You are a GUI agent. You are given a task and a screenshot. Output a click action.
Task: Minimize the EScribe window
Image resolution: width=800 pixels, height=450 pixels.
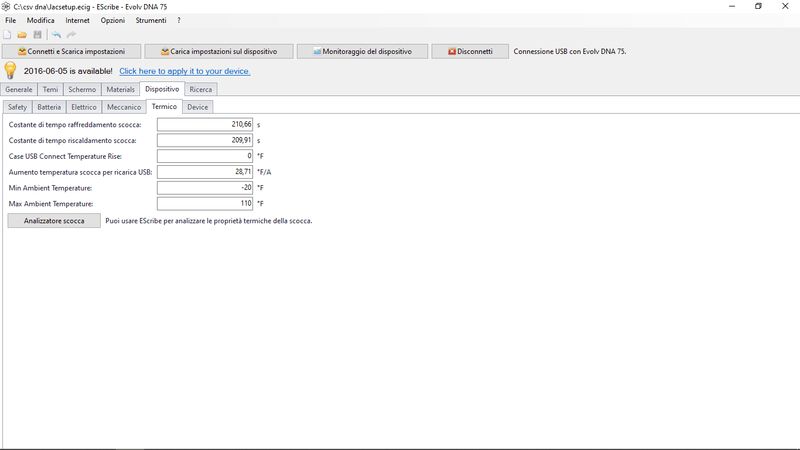[732, 7]
